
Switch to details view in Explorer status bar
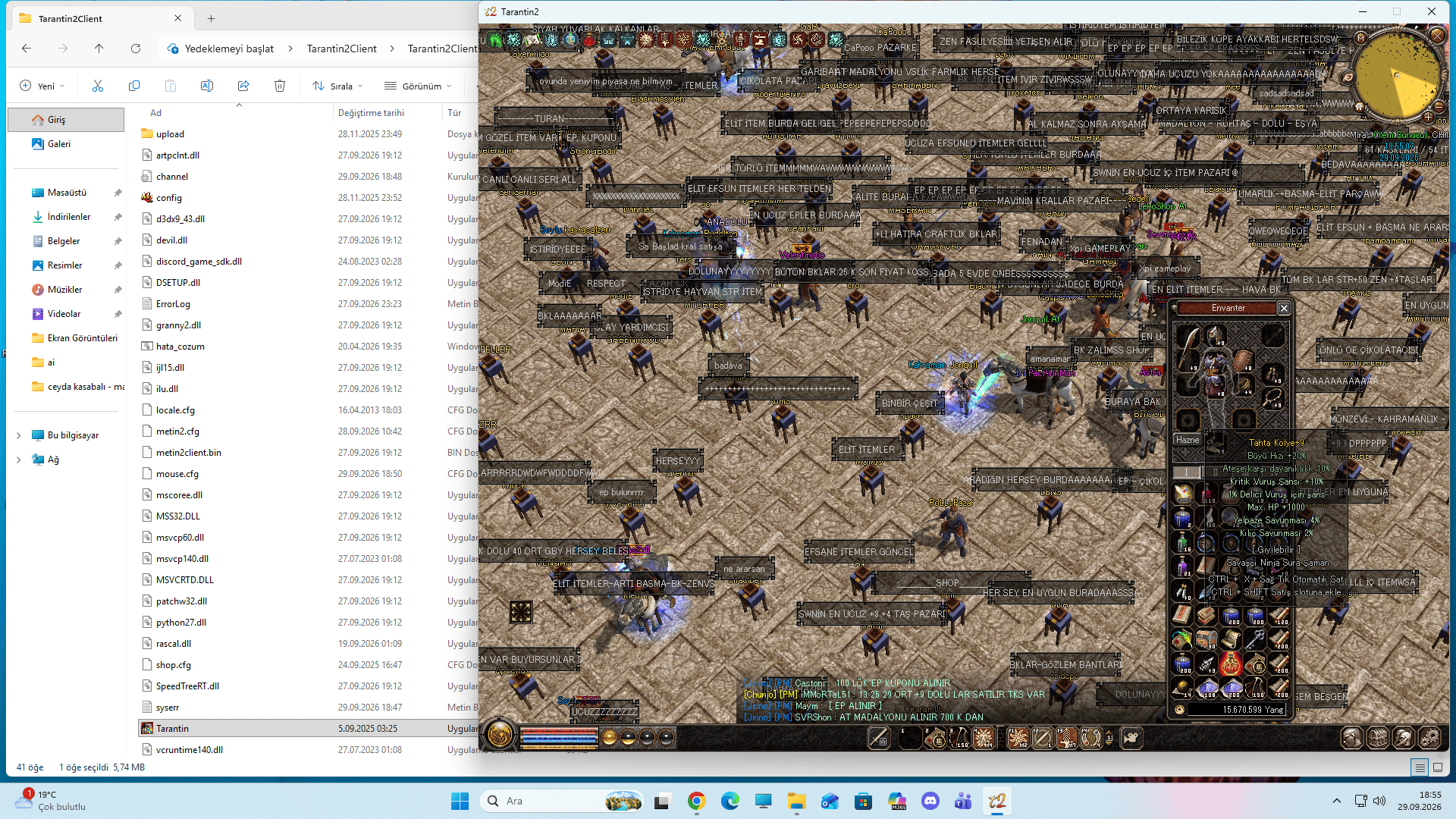[x=1420, y=767]
